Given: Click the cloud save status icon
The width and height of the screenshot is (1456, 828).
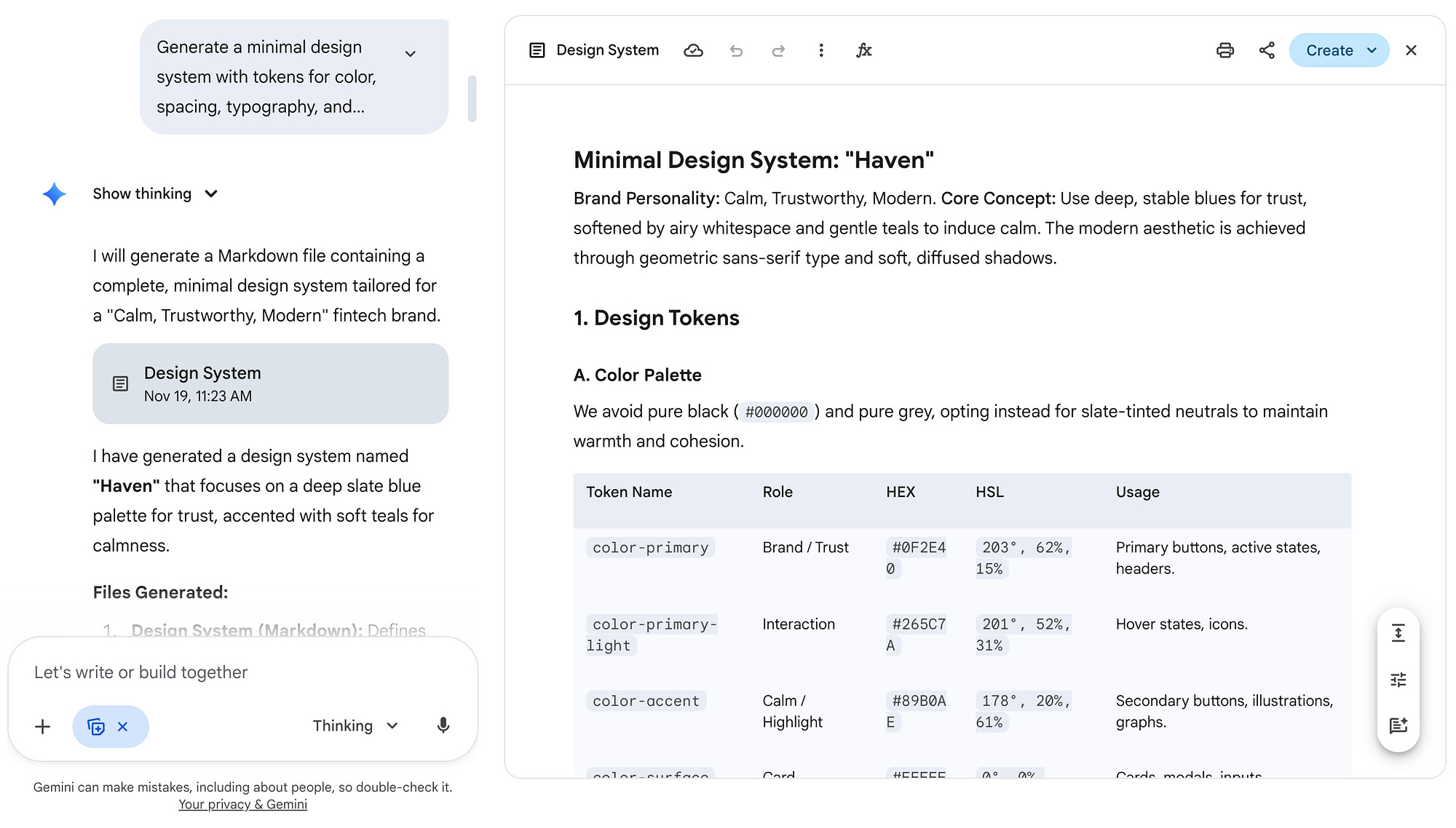Looking at the screenshot, I should coord(693,50).
